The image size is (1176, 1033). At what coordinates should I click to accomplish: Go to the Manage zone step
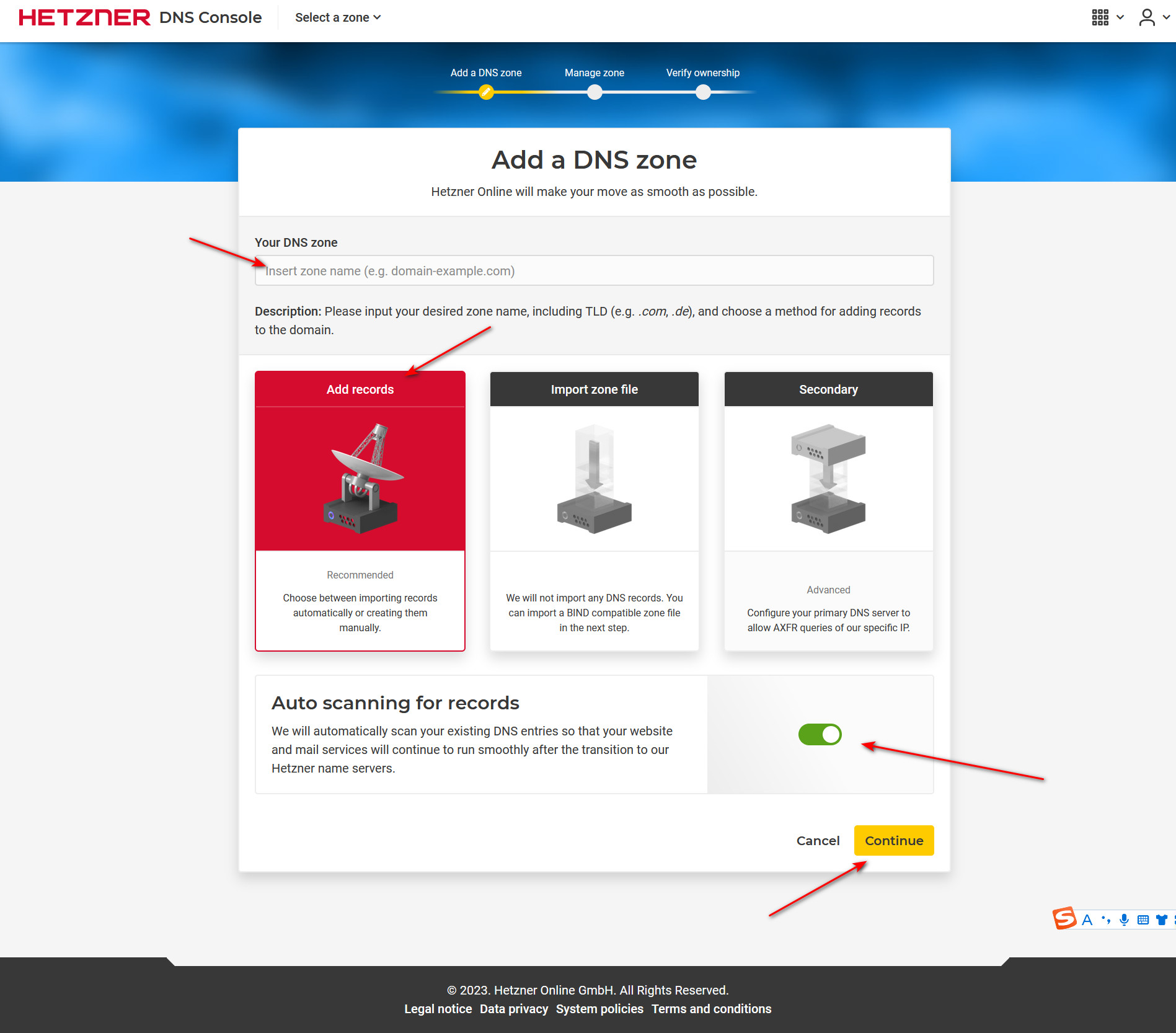pos(595,92)
